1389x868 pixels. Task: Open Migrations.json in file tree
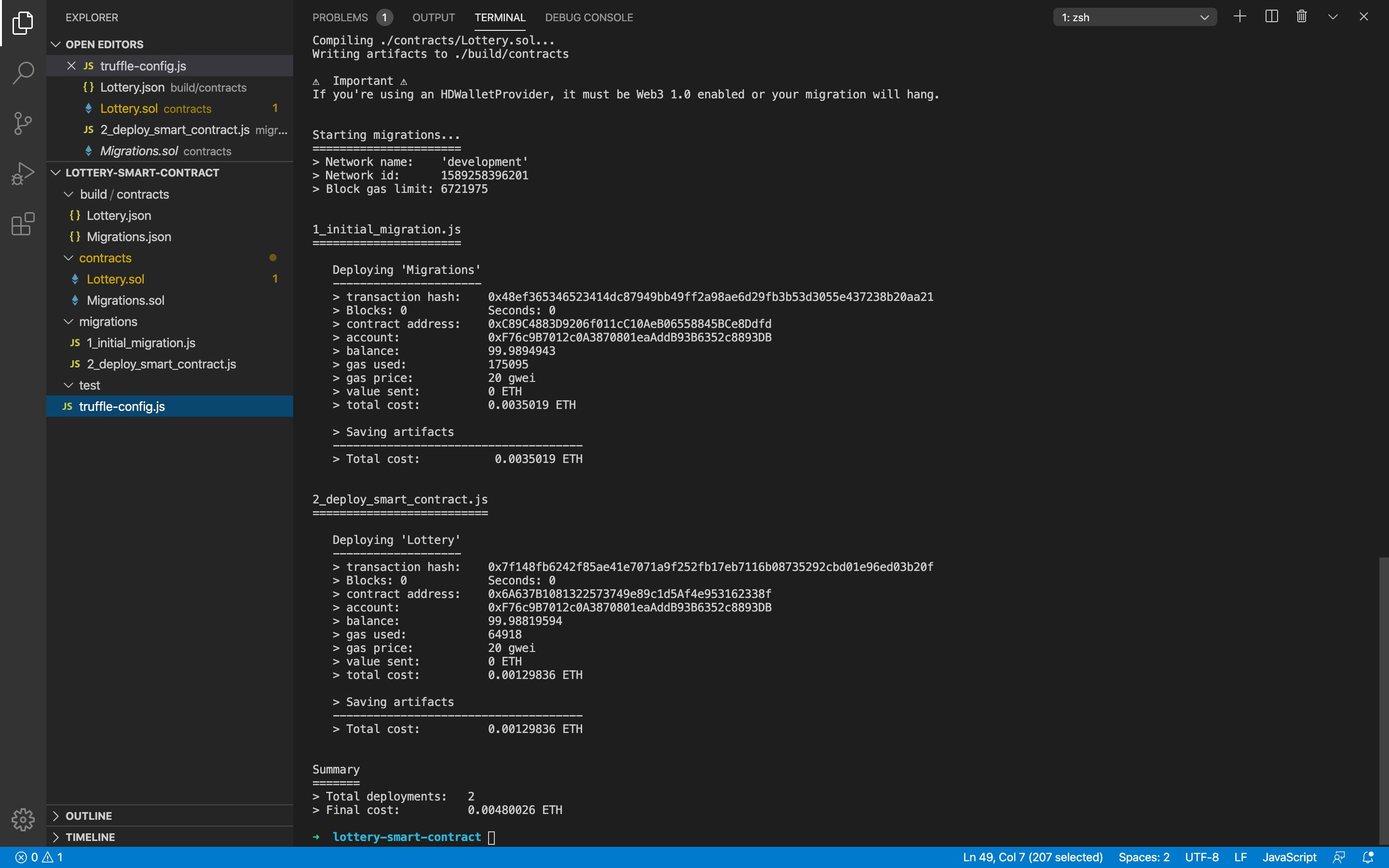170,236
